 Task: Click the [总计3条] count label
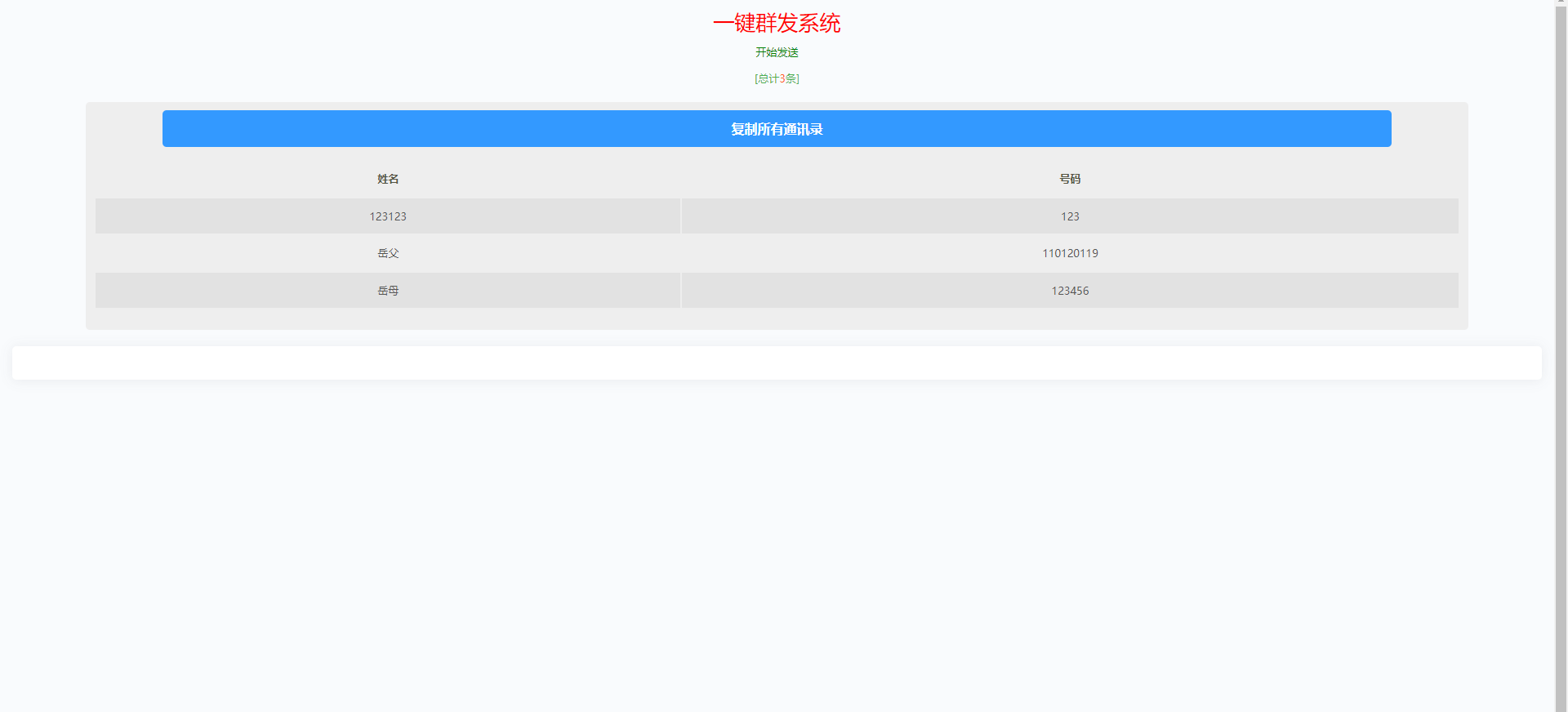[777, 78]
